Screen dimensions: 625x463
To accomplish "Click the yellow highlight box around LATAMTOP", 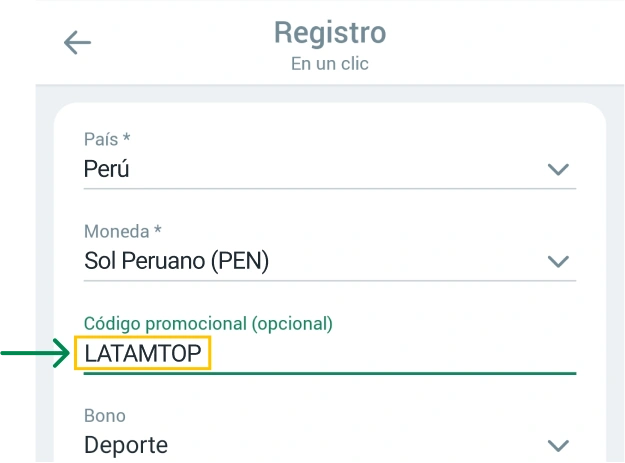I will click(143, 338).
